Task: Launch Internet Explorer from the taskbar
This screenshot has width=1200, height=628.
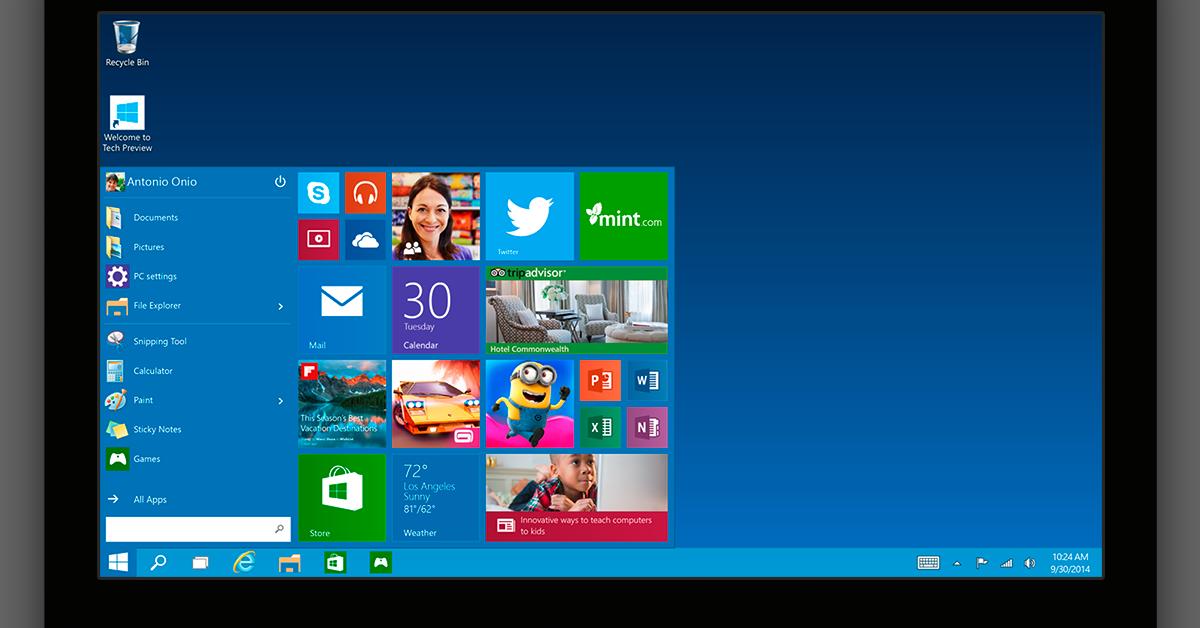Action: (x=243, y=562)
